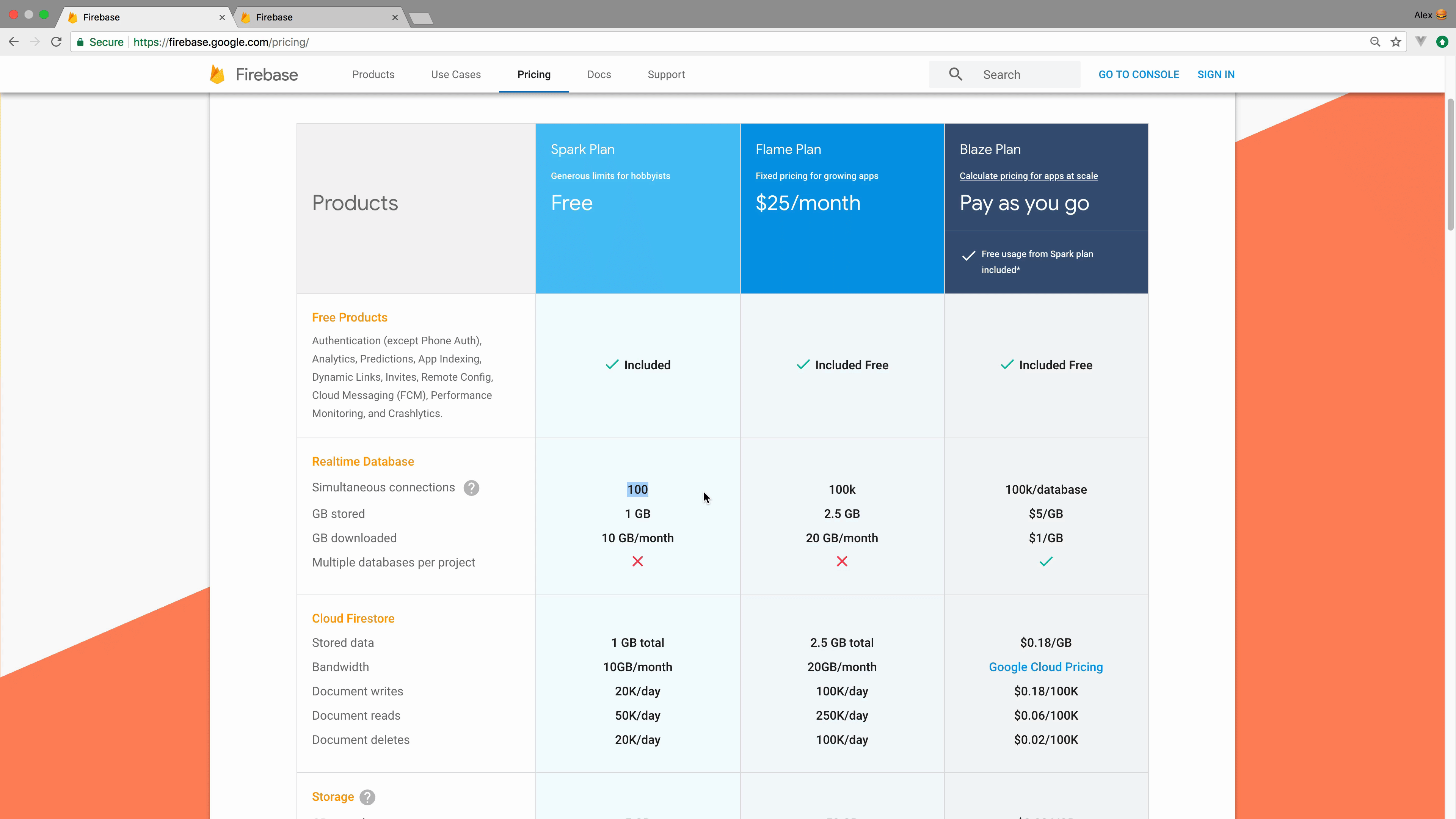The image size is (1456, 819).
Task: Open a new browser tab
Action: pos(421,18)
